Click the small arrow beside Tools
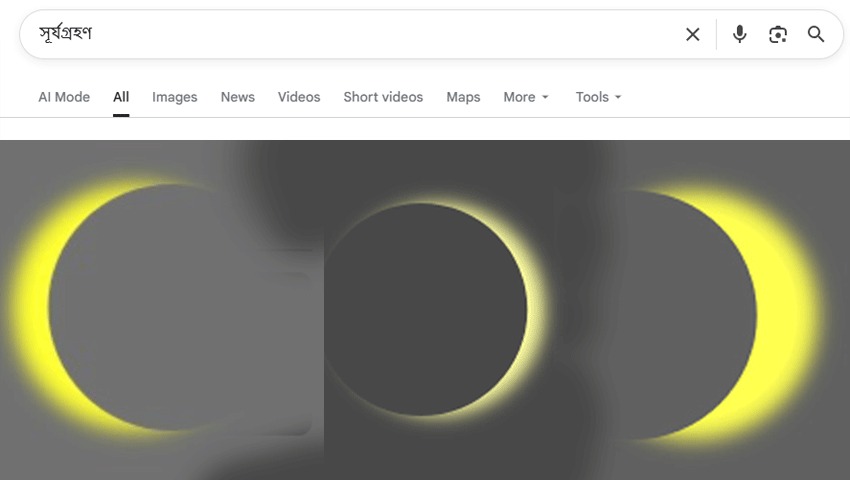The image size is (850, 480). click(617, 98)
